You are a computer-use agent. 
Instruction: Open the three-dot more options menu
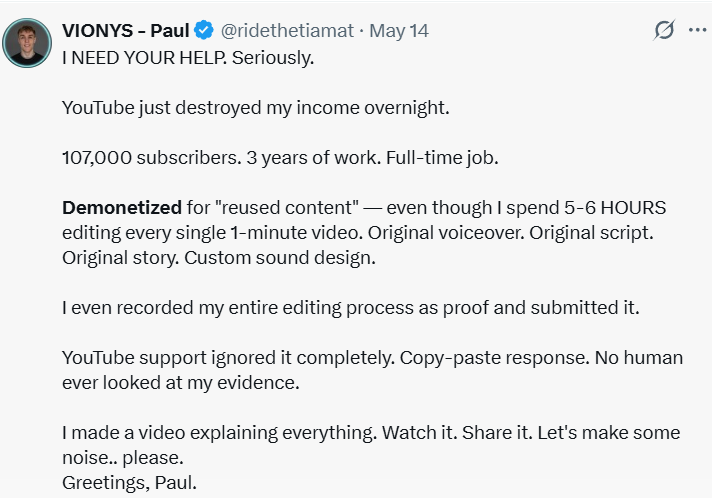(x=697, y=30)
